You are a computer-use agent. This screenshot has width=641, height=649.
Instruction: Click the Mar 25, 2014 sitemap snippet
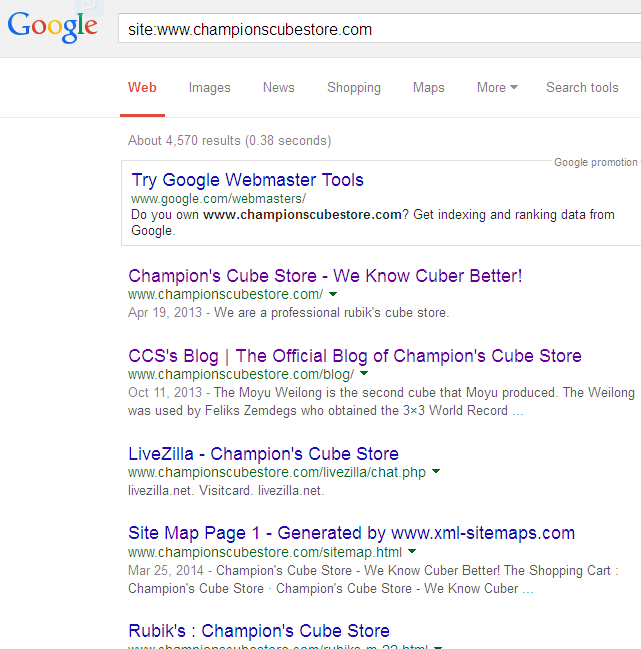[x=373, y=579]
